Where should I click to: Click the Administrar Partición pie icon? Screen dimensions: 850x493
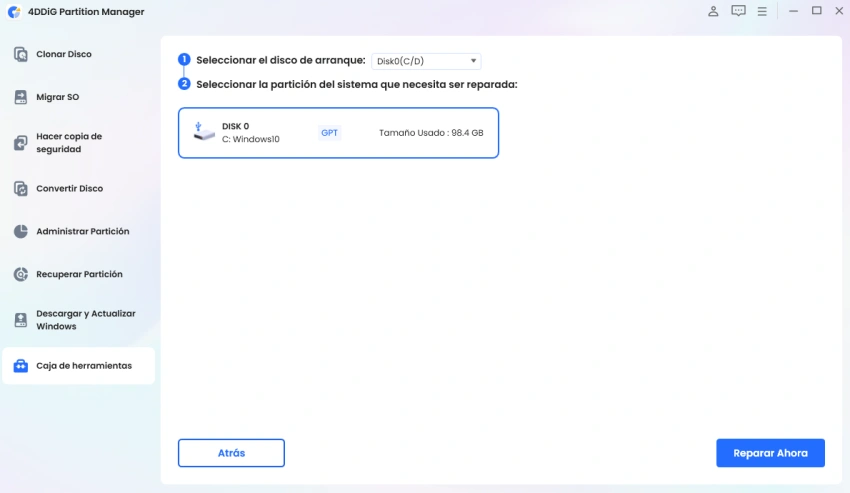(21, 232)
